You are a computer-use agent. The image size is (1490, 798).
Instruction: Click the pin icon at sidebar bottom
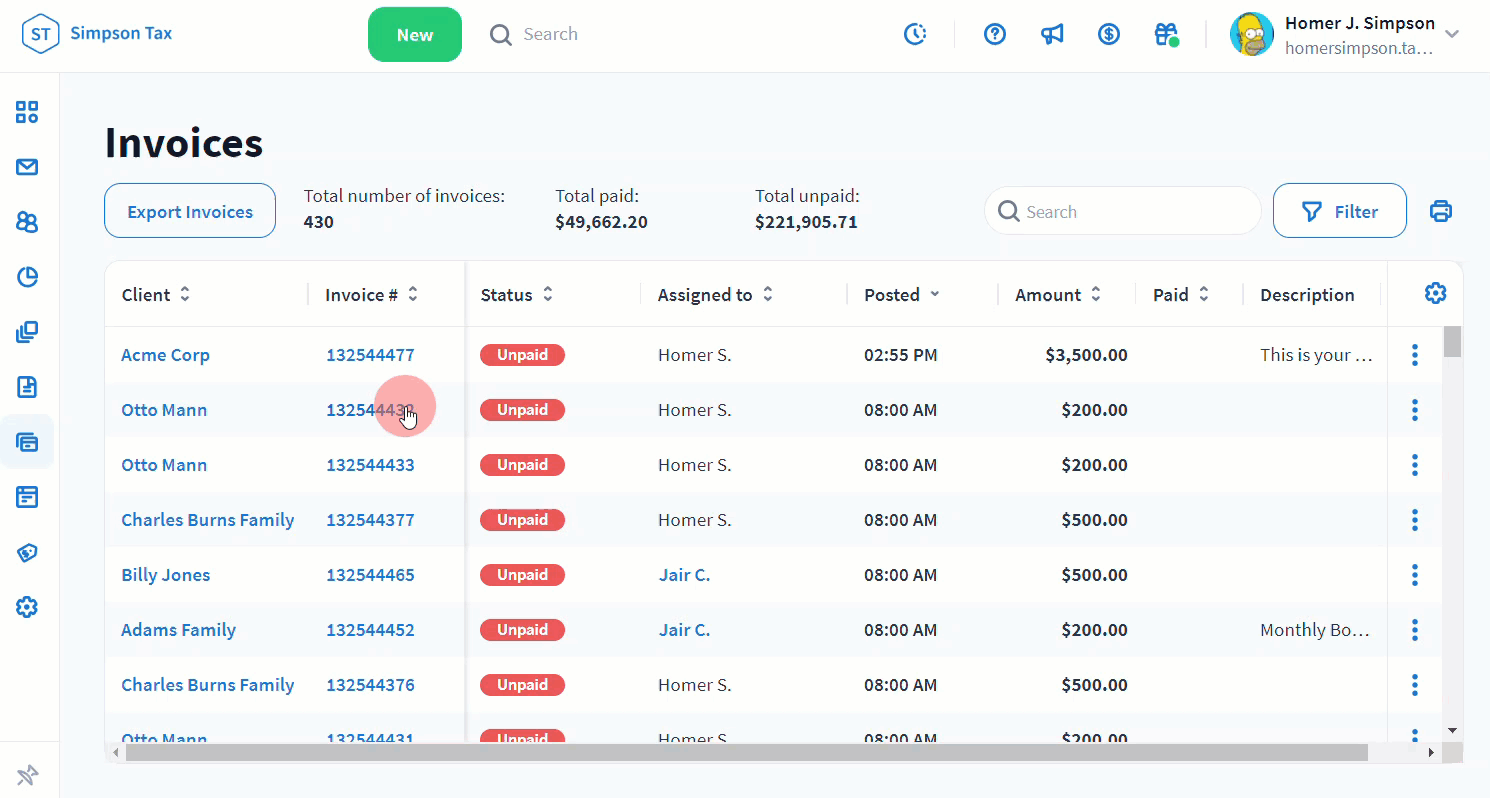27,774
